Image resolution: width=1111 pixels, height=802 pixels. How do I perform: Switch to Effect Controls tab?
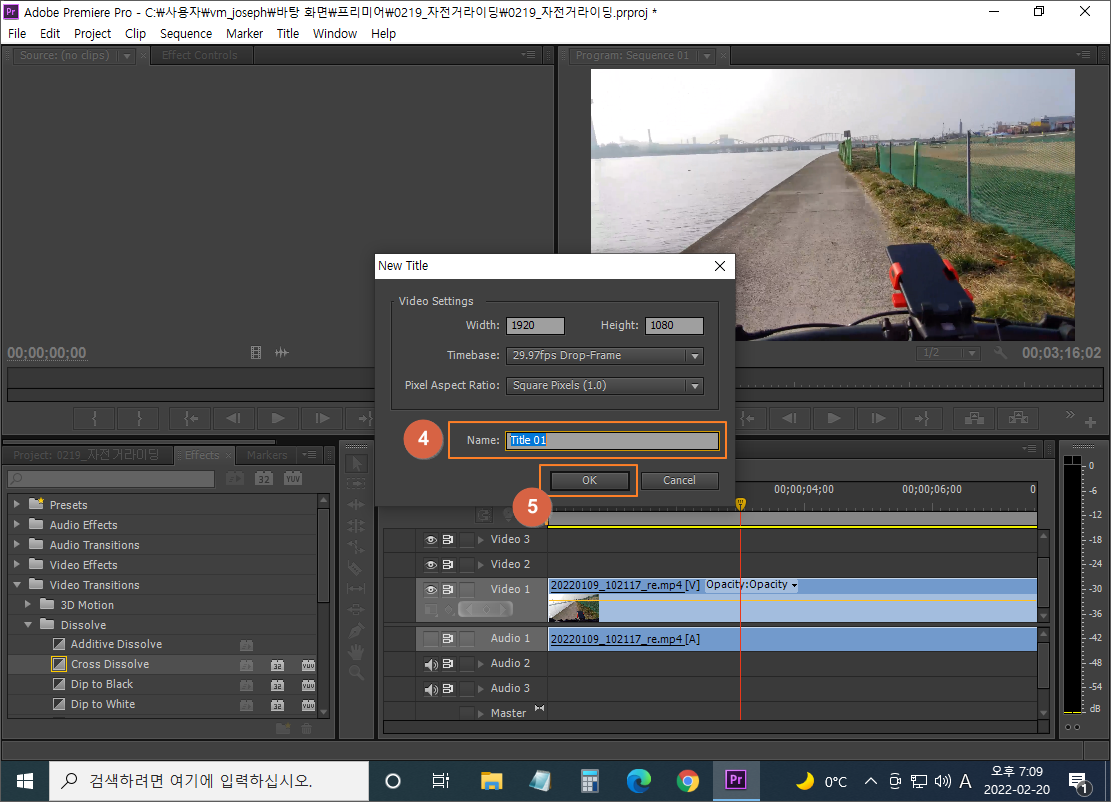199,55
